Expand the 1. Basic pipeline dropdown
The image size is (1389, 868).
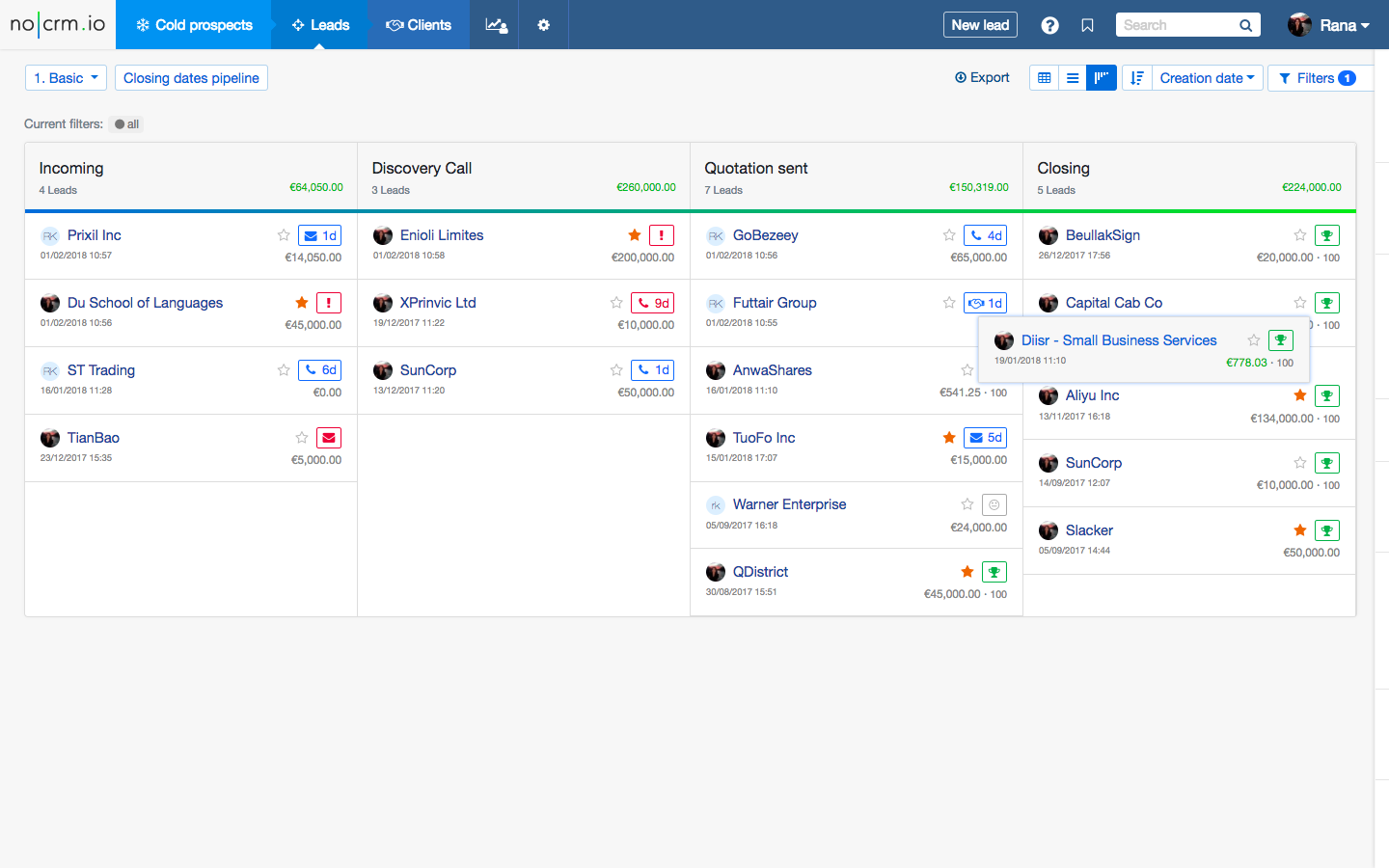click(x=66, y=78)
